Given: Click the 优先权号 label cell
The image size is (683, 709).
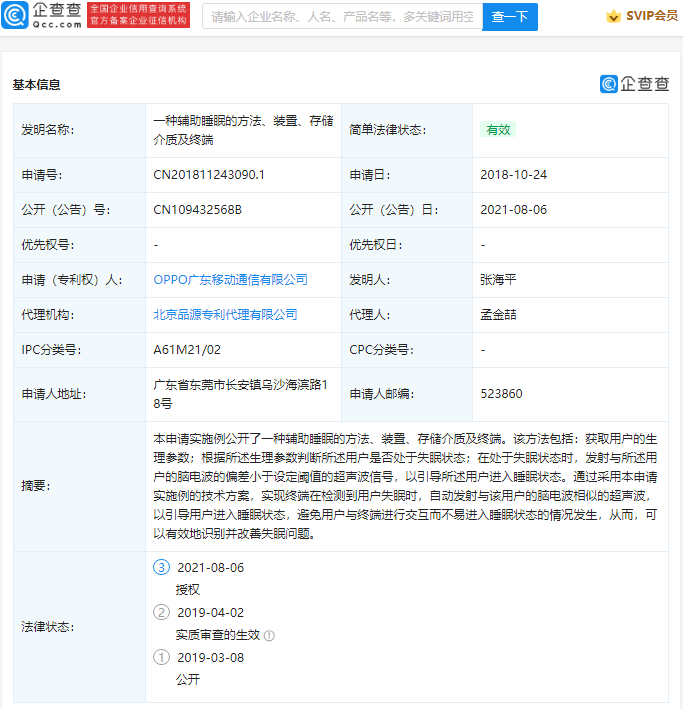Looking at the screenshot, I should click(80, 245).
